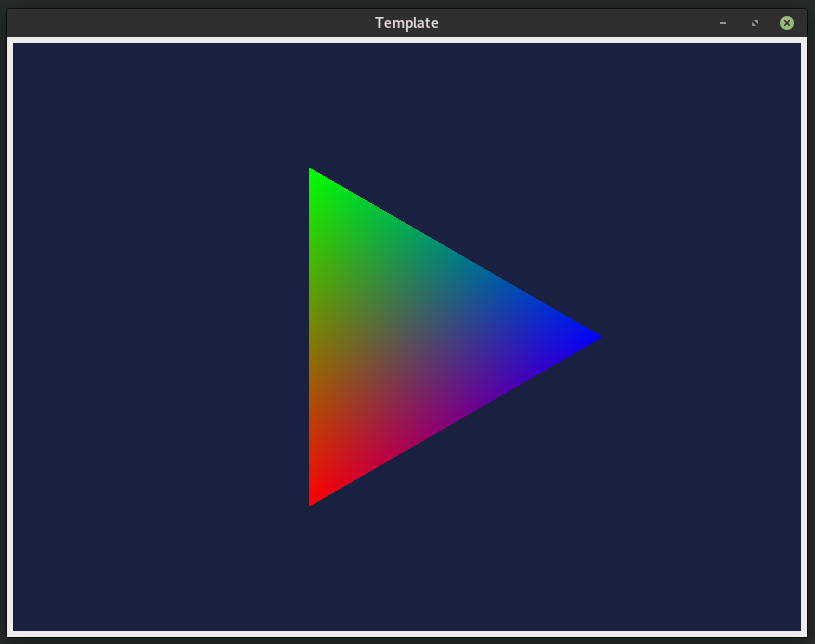This screenshot has width=815, height=644.
Task: Click the Template title bar text
Action: pos(406,23)
